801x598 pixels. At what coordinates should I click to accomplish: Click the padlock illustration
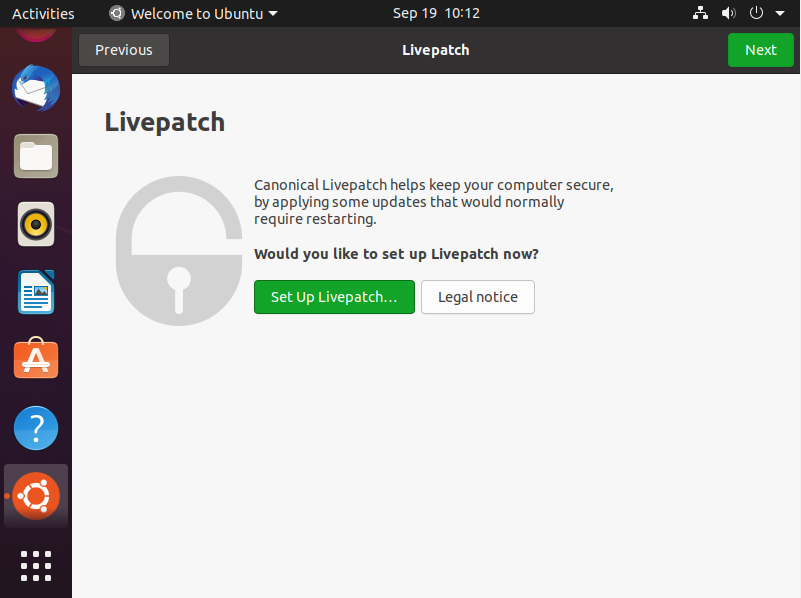(179, 251)
